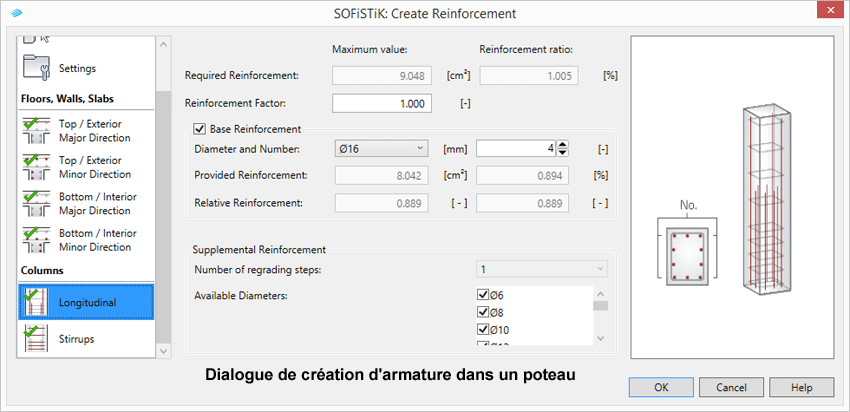Viewport: 850px width, 412px height.
Task: Close the Create Reinforcement dialog
Action: click(x=828, y=12)
